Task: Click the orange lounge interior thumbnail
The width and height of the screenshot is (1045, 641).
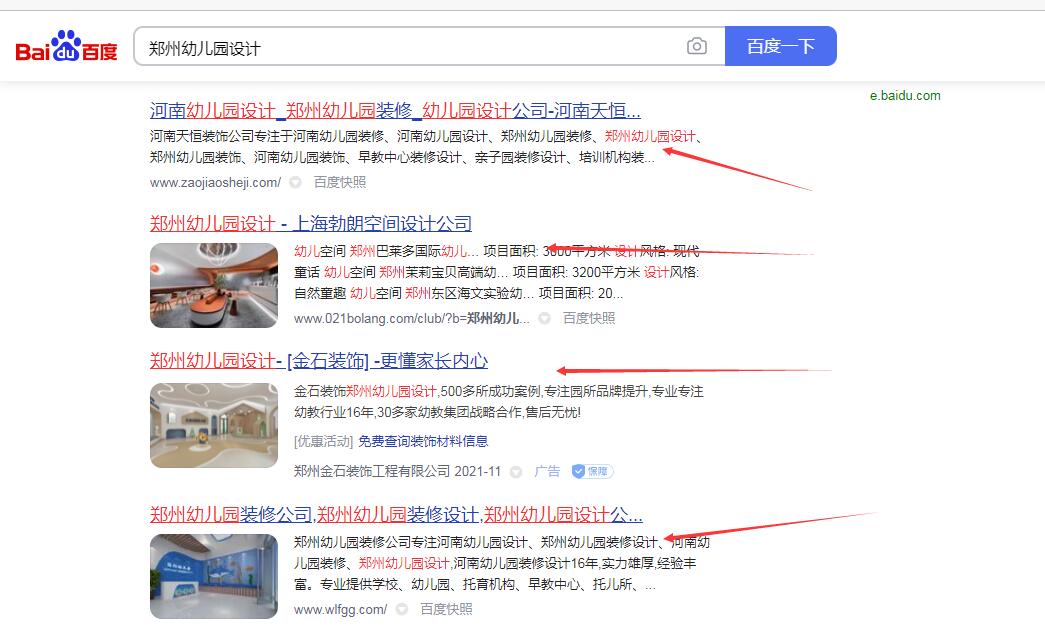Action: click(x=214, y=285)
